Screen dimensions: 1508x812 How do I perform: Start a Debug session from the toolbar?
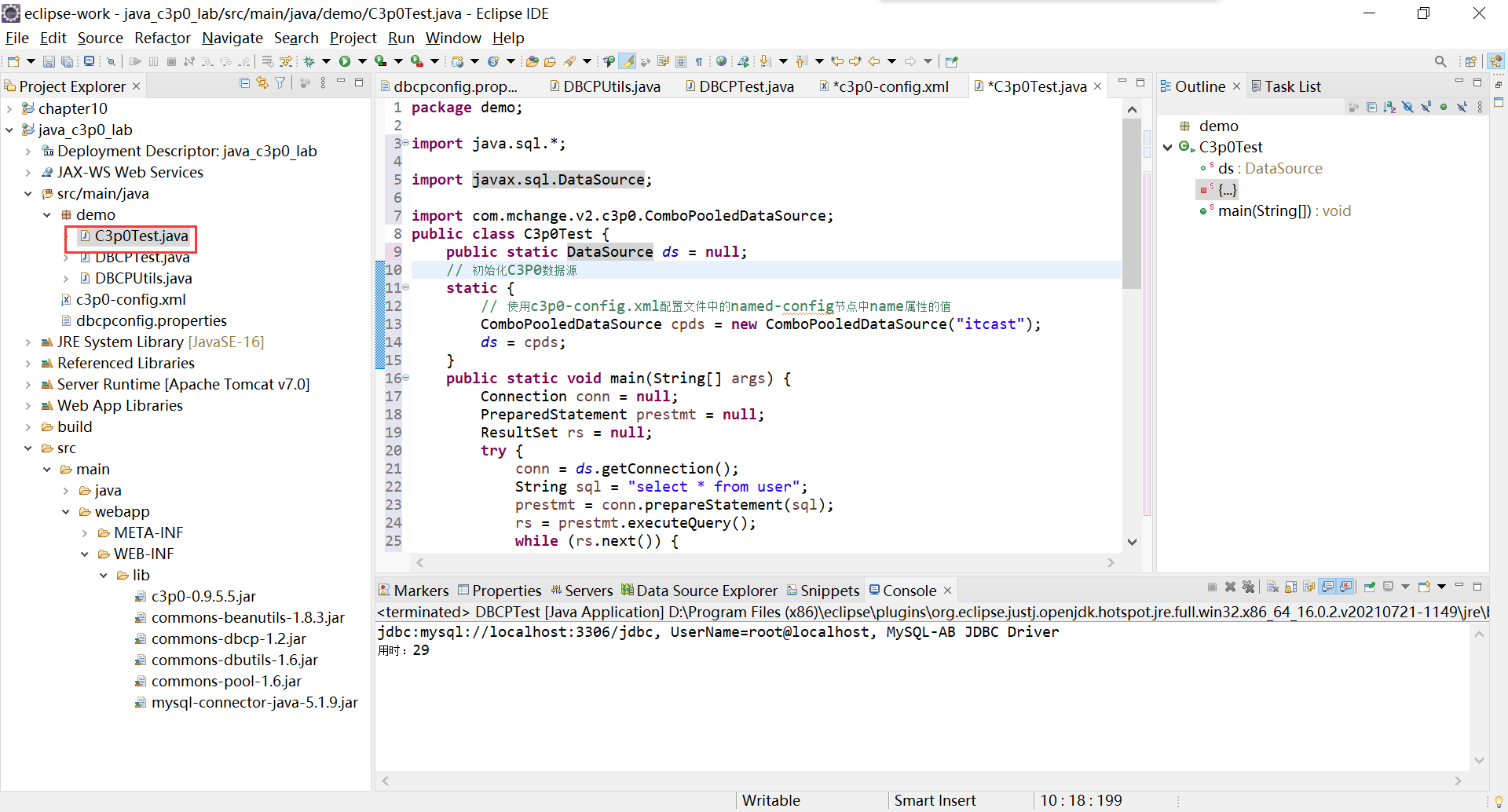pos(309,60)
